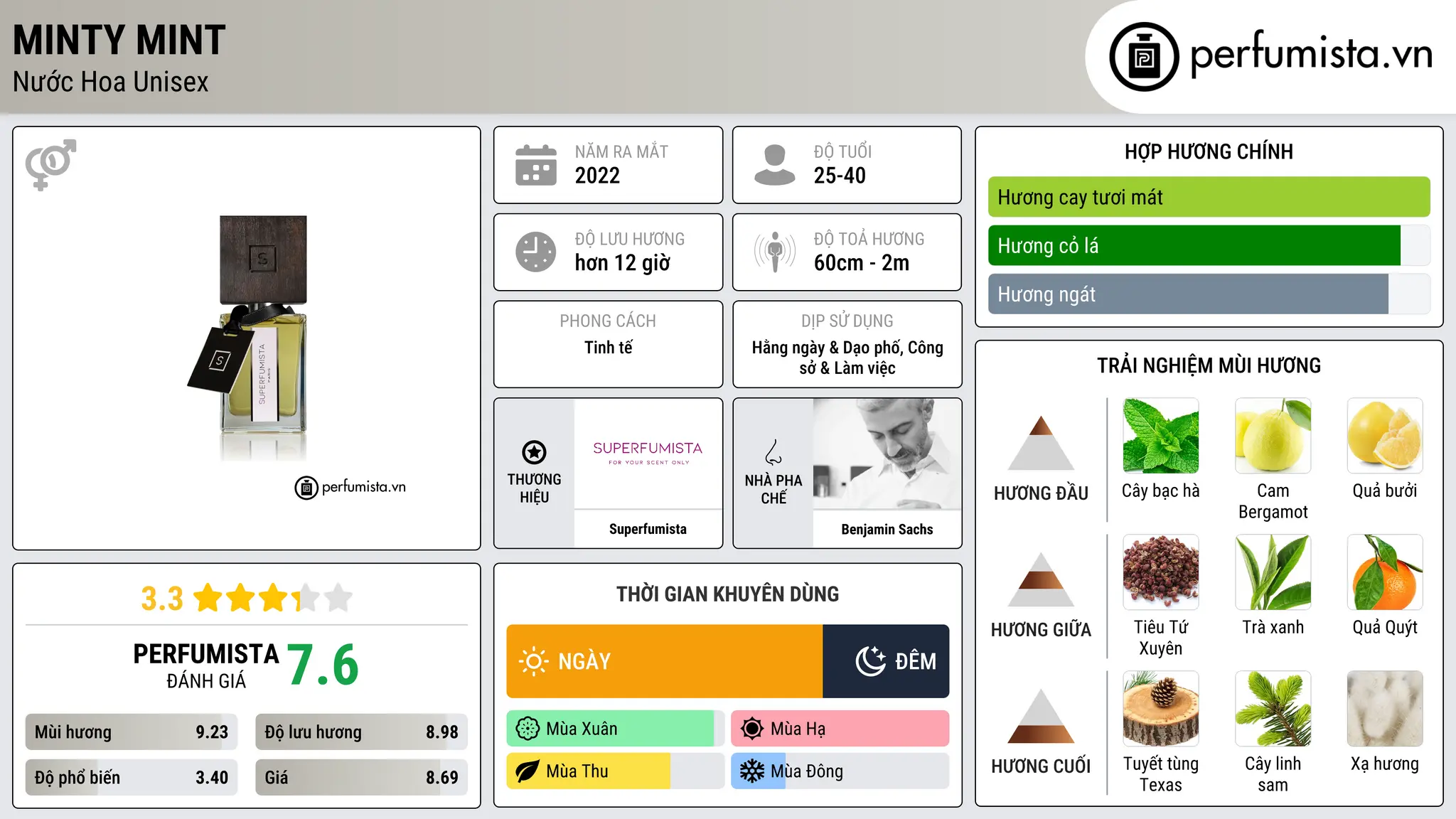Click the Mùa Hạ season bar

coord(840,729)
